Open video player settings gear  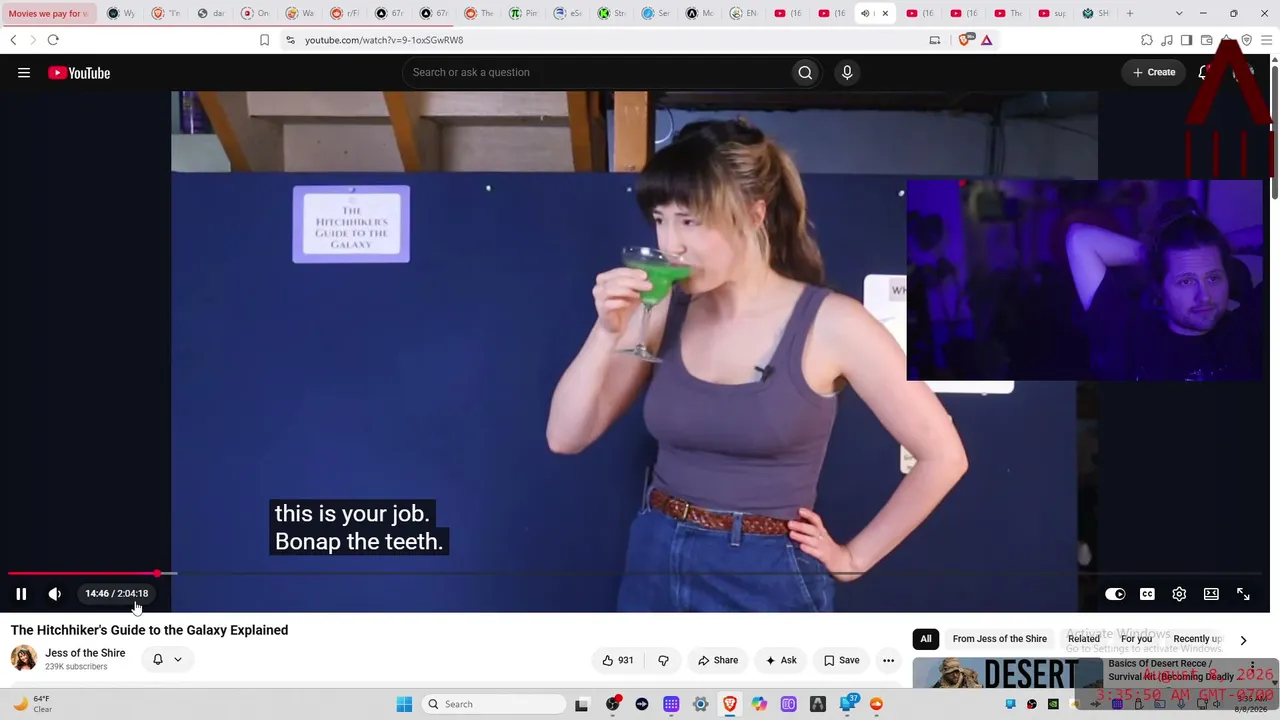[x=1179, y=594]
